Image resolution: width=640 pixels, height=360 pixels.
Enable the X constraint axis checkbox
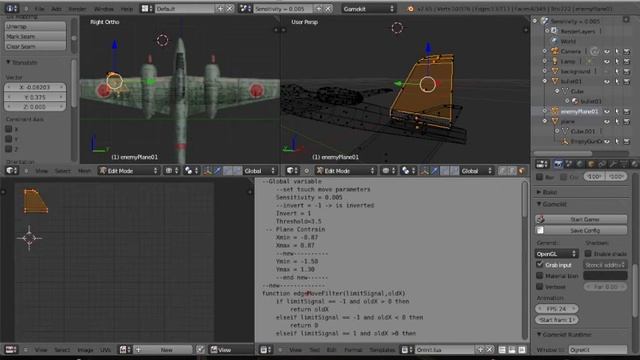(x=8, y=129)
